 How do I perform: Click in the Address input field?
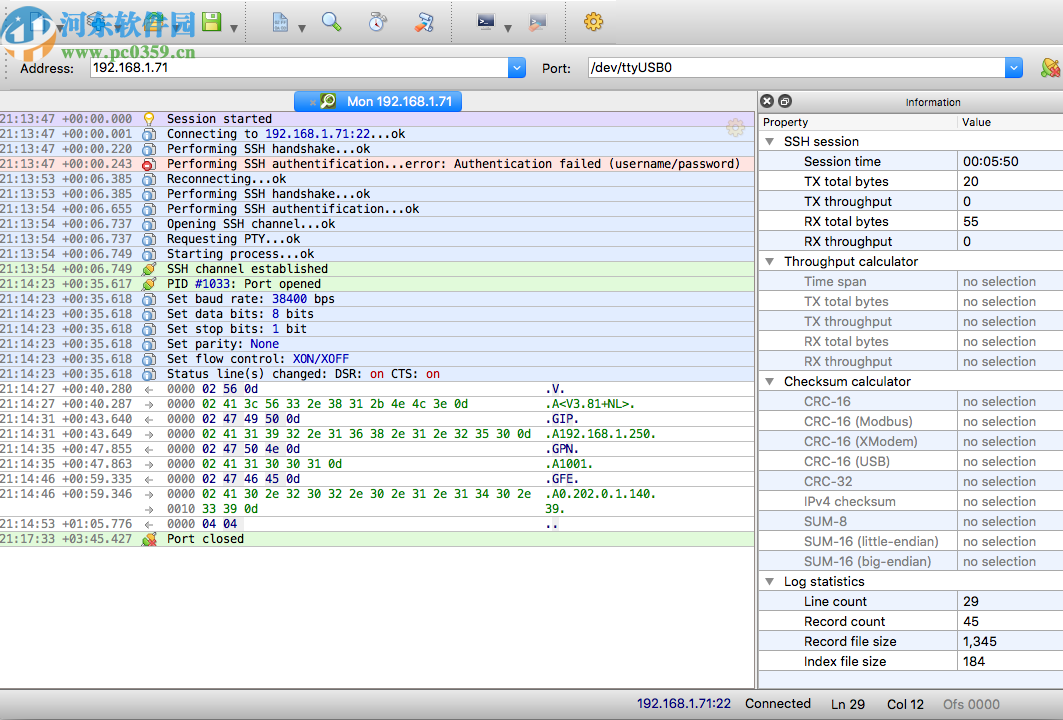point(298,68)
